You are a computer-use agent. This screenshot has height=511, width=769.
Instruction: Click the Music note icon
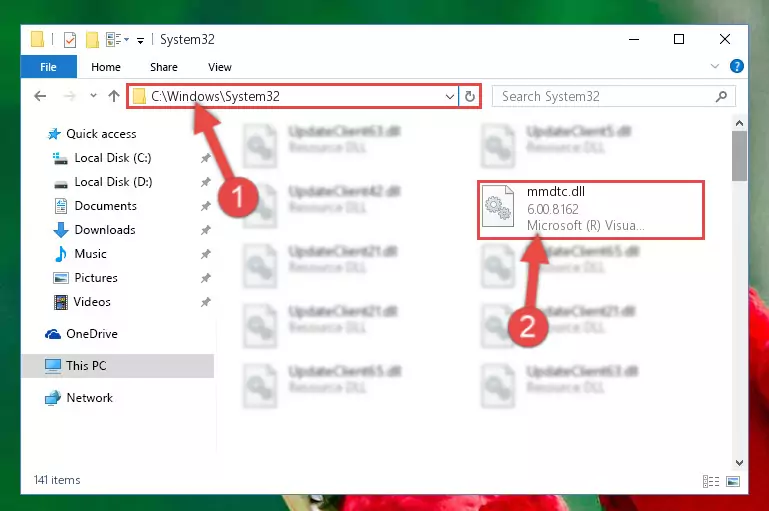click(61, 254)
